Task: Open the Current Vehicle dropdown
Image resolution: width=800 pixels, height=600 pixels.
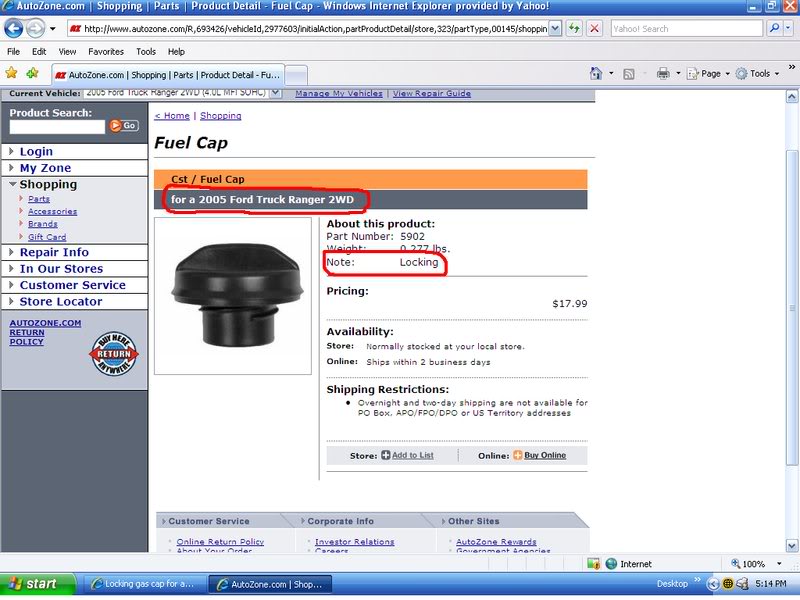Action: (x=183, y=93)
